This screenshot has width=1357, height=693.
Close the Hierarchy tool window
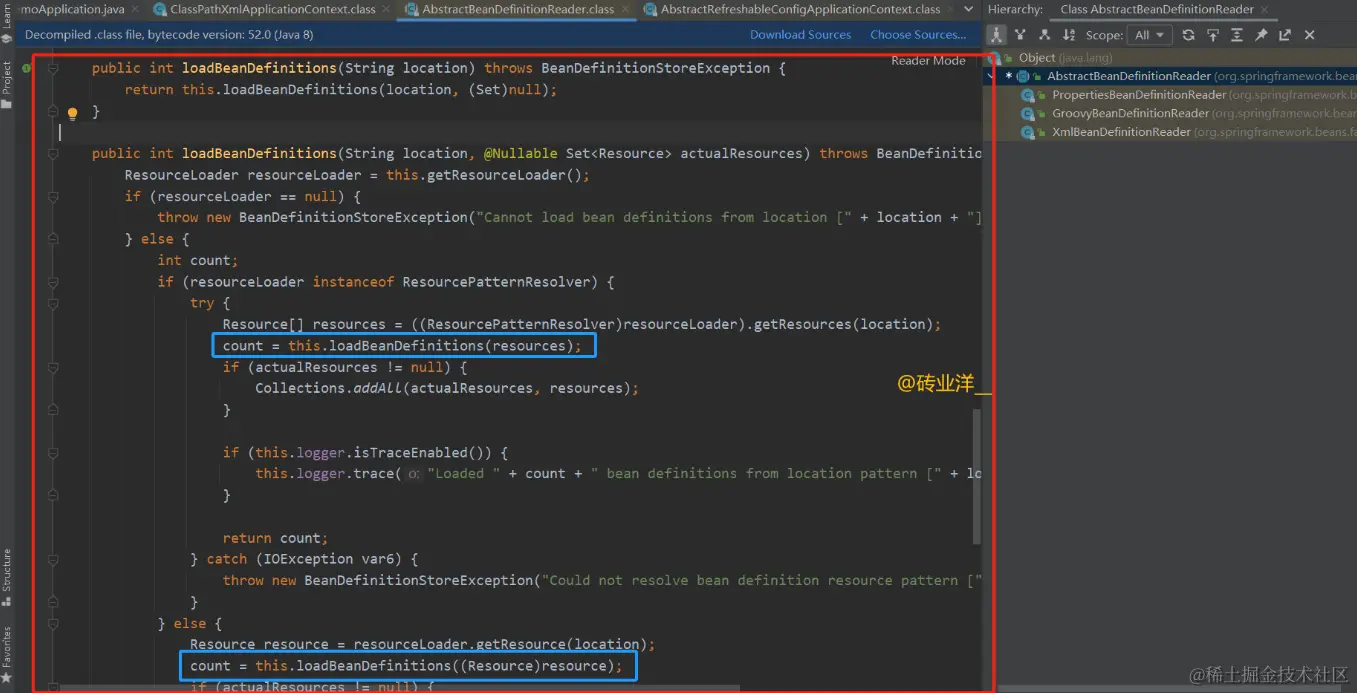tap(1309, 35)
